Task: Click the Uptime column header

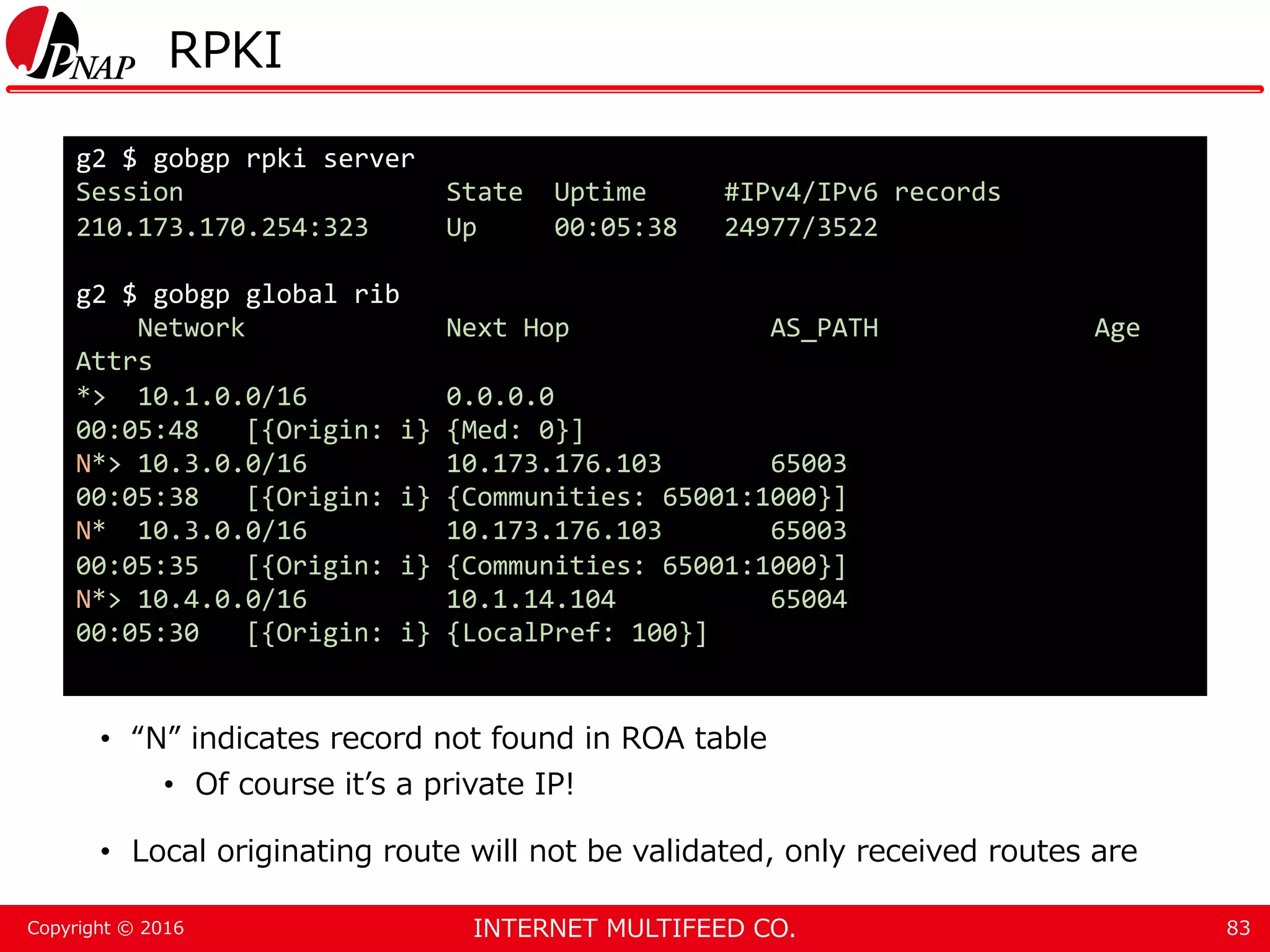Action: (x=600, y=193)
